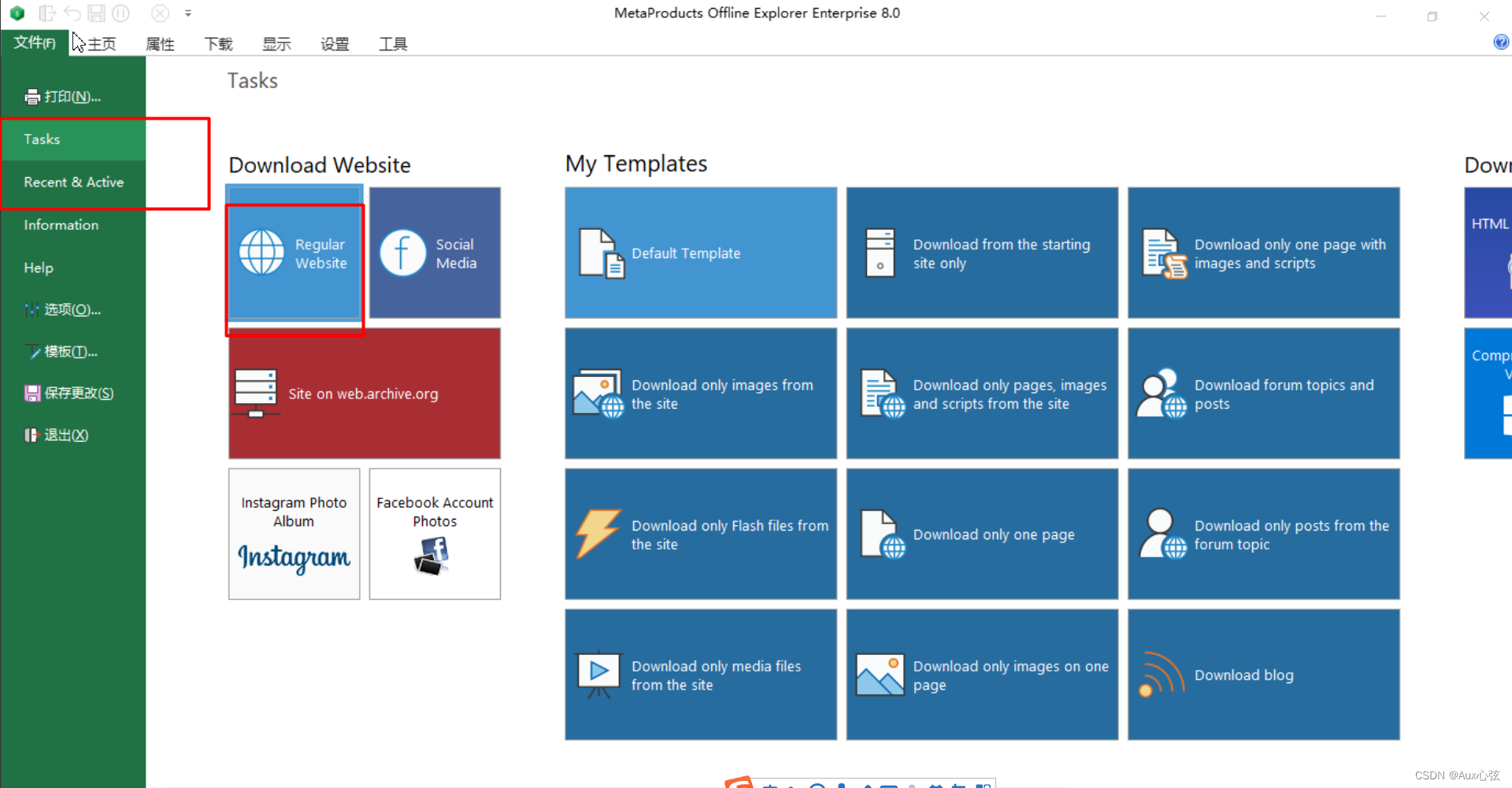Click the Default Template document icon
This screenshot has width=1512, height=788.
click(602, 253)
